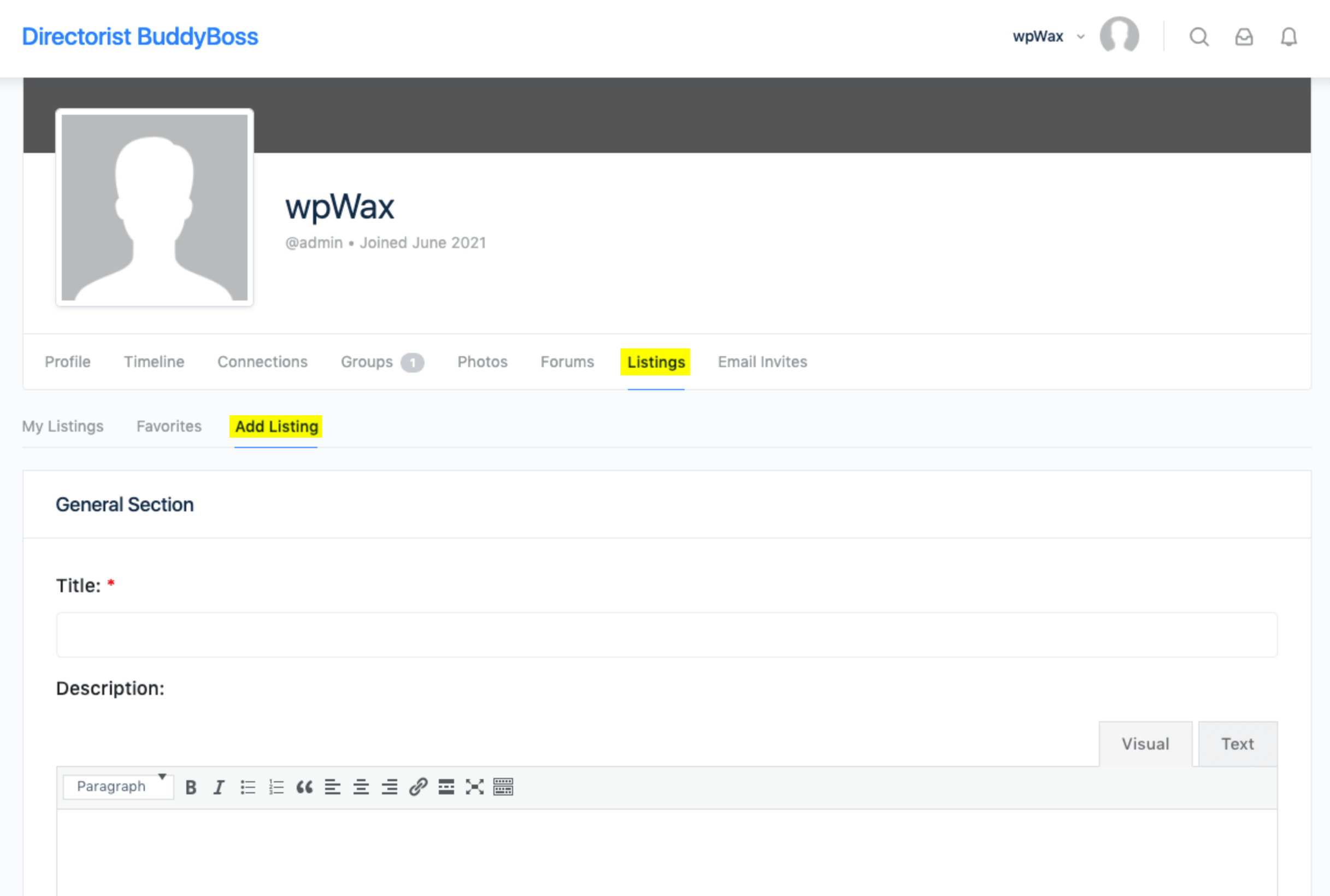This screenshot has height=896, width=1330.
Task: Open the Paragraph format dropdown
Action: tap(119, 786)
